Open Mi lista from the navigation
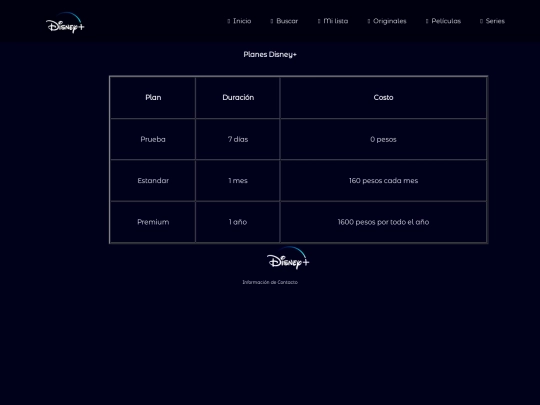The image size is (540, 405). 336,21
